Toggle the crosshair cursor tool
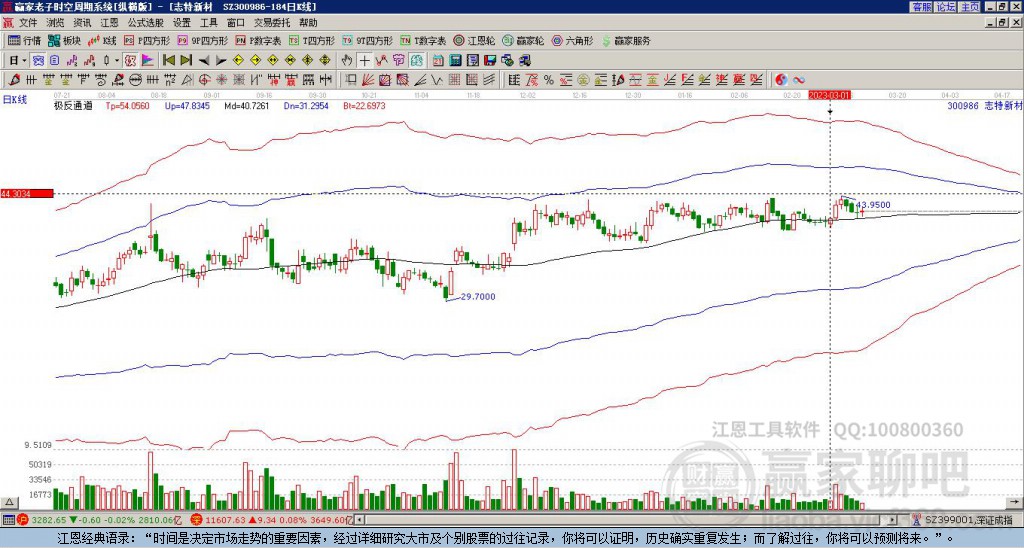 364,60
